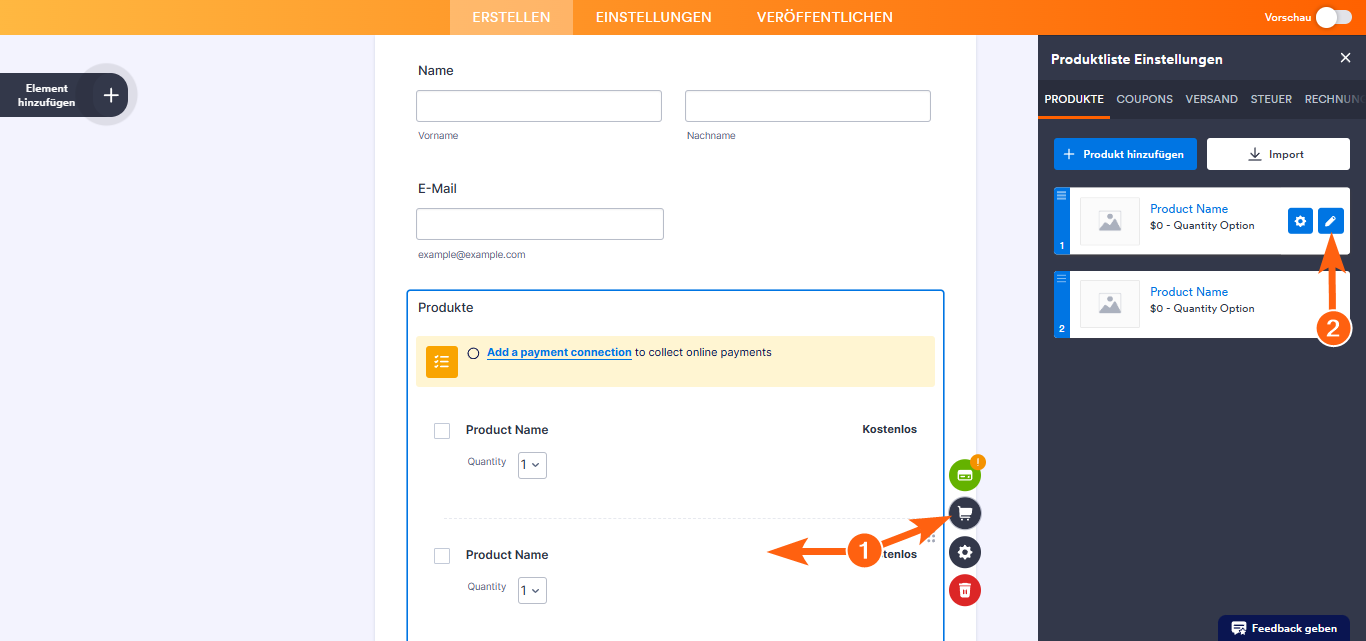
Task: Open first product's settings gear
Action: [1300, 221]
